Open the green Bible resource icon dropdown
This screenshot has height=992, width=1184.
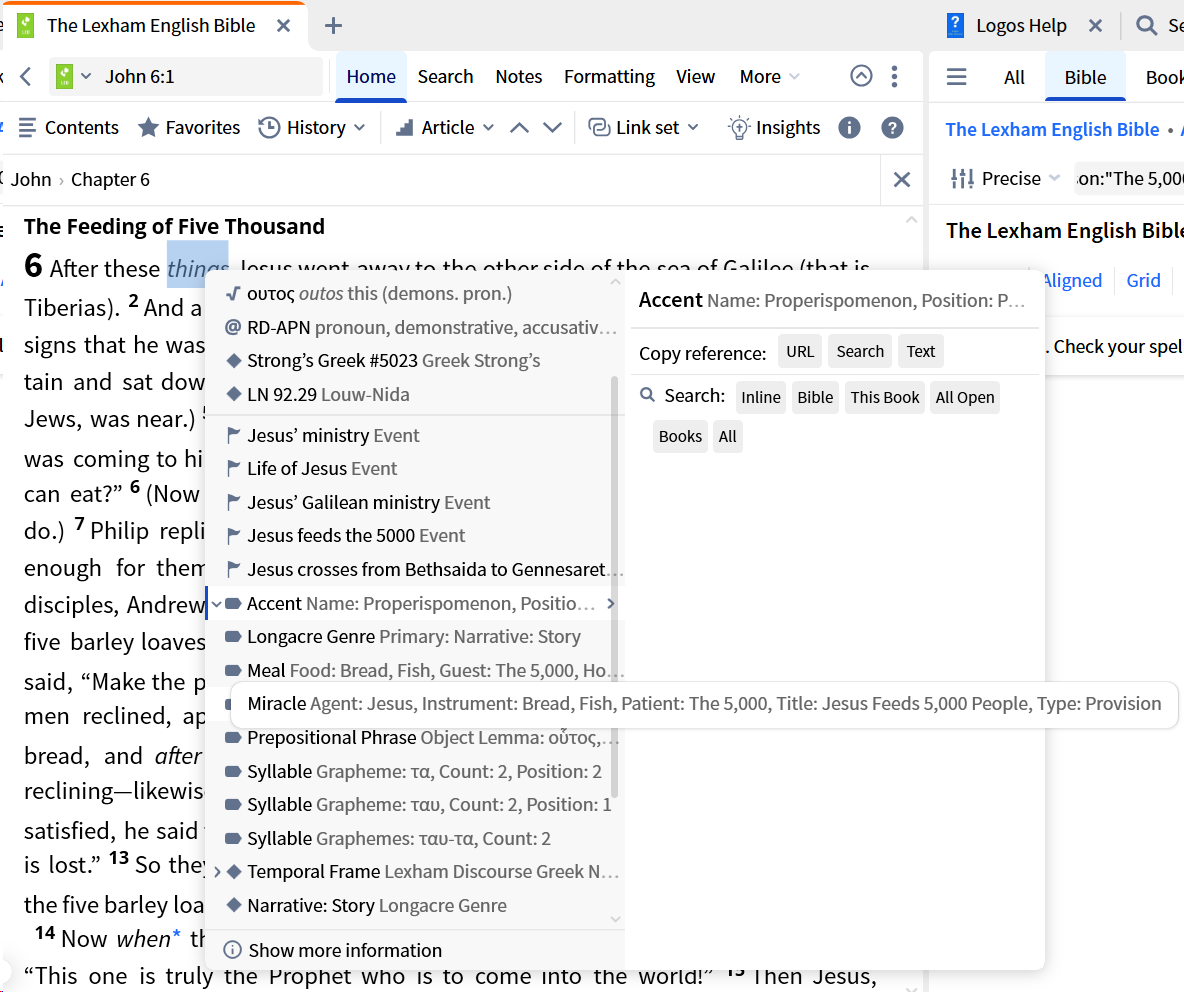click(x=73, y=76)
